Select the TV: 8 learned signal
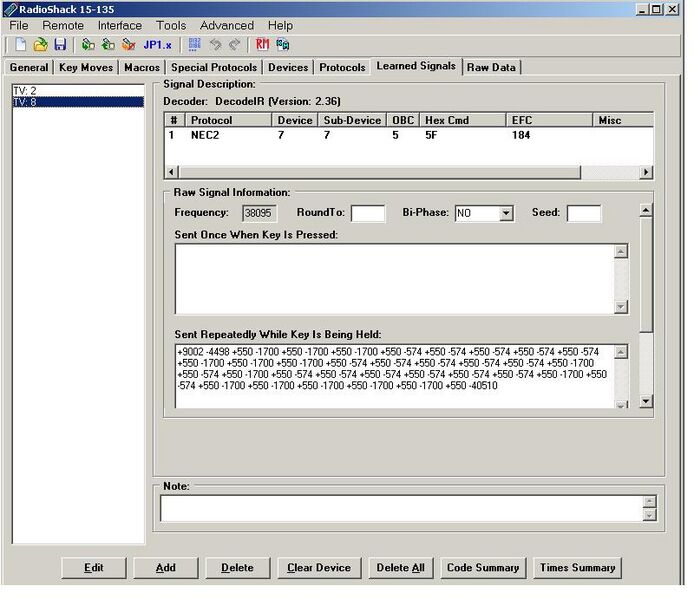Screen dimensions: 694x599 click(78, 102)
